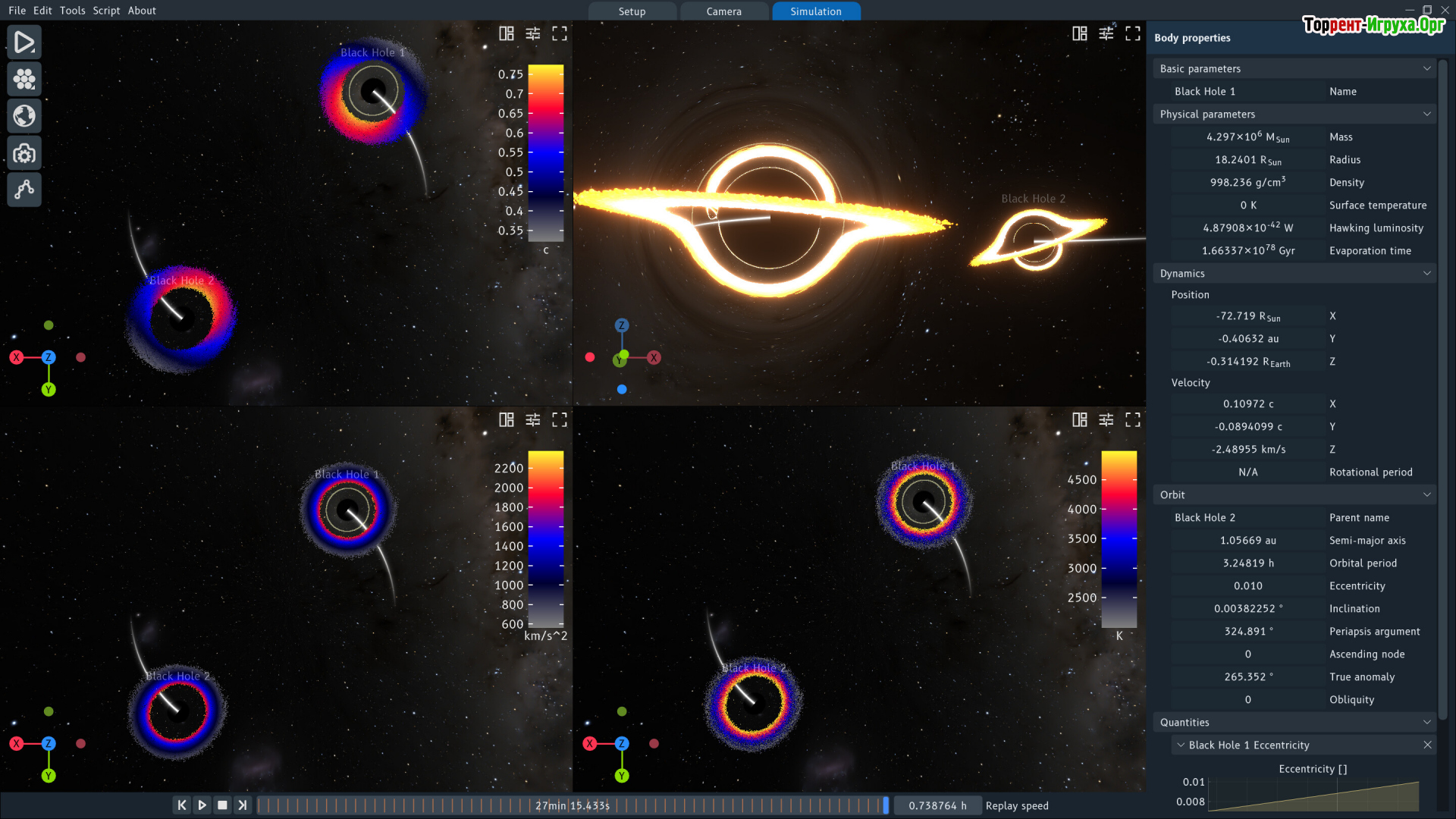Open layout icon of bottom-right viewport
This screenshot has width=1456, height=819.
1079,420
